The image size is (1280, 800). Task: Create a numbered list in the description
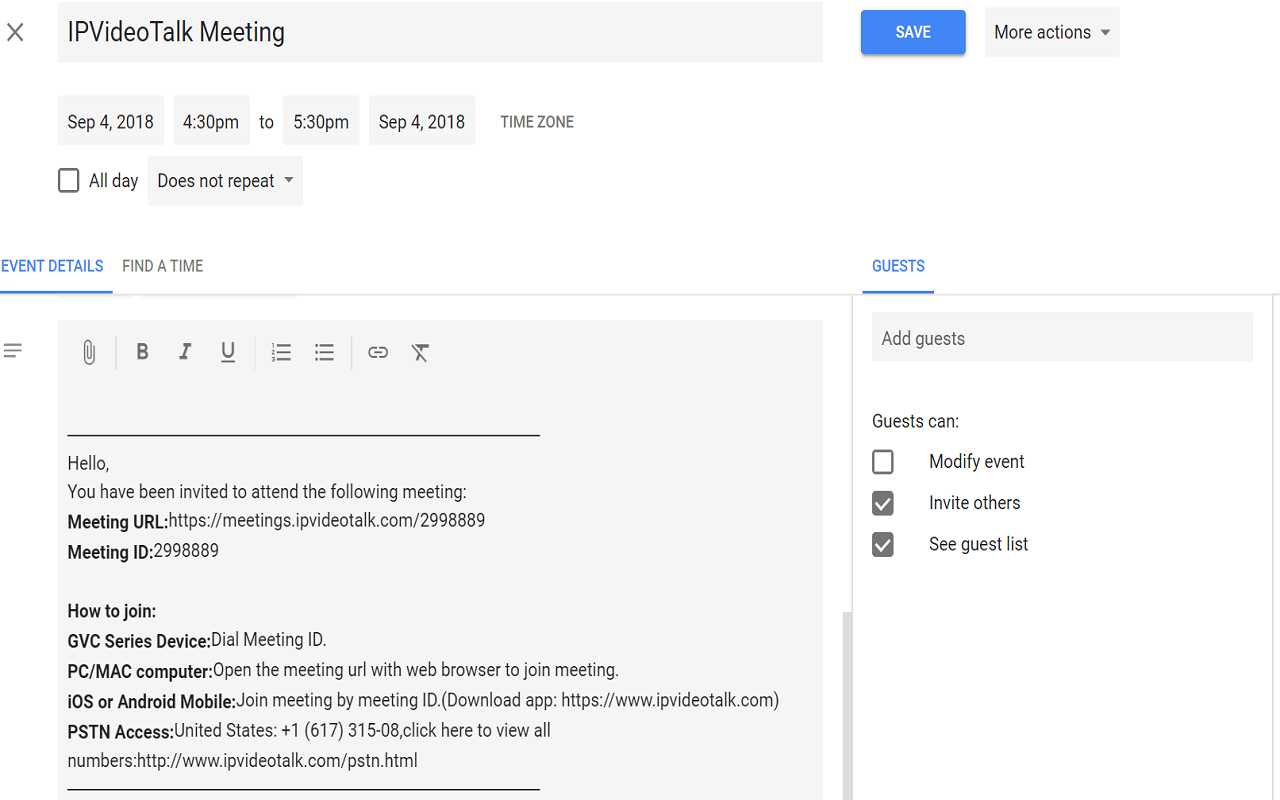281,352
